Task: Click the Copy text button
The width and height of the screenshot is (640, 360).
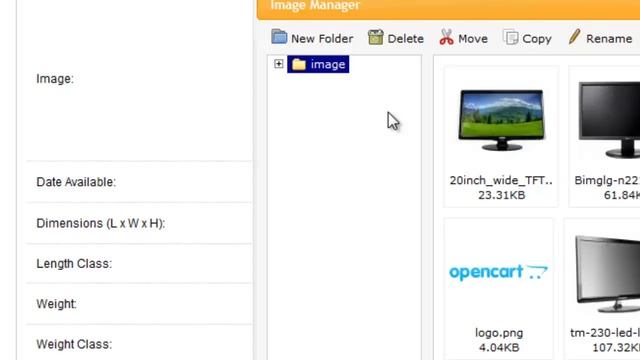Action: pyautogui.click(x=537, y=39)
